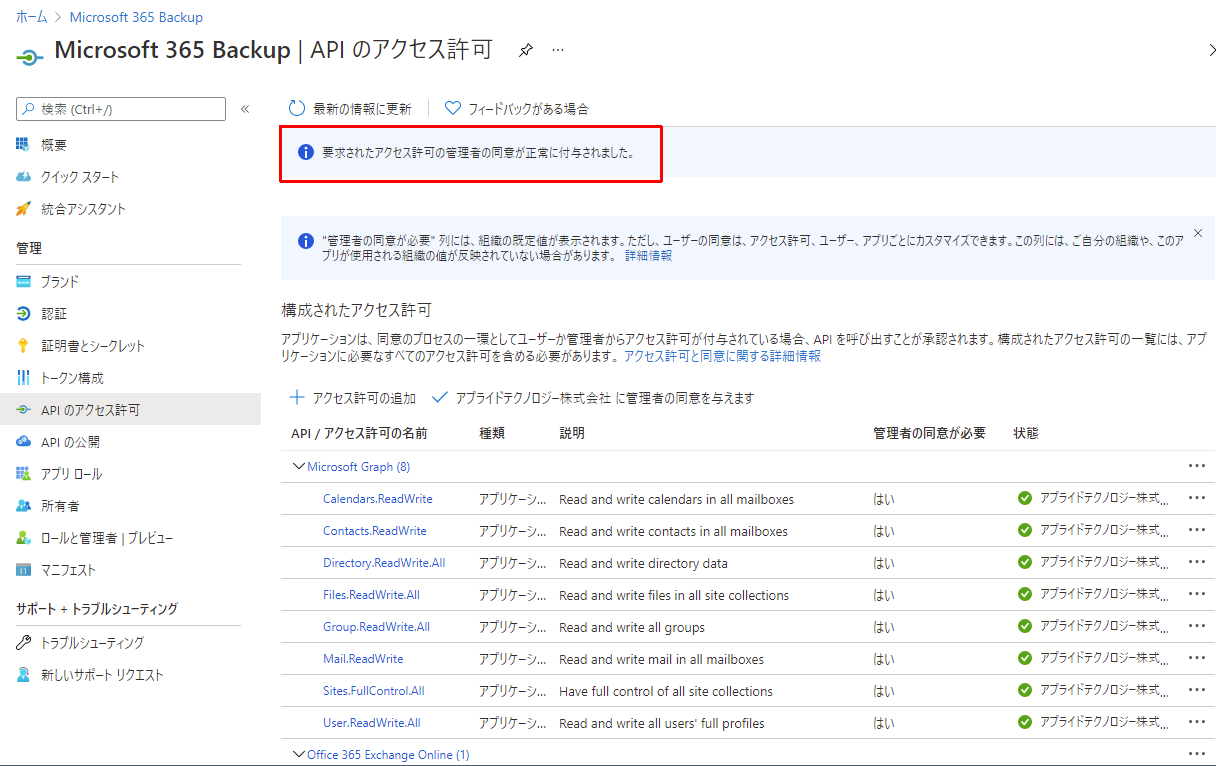Click the plus icon for アクセス許可の追加
This screenshot has height=766, width=1216.
click(297, 397)
